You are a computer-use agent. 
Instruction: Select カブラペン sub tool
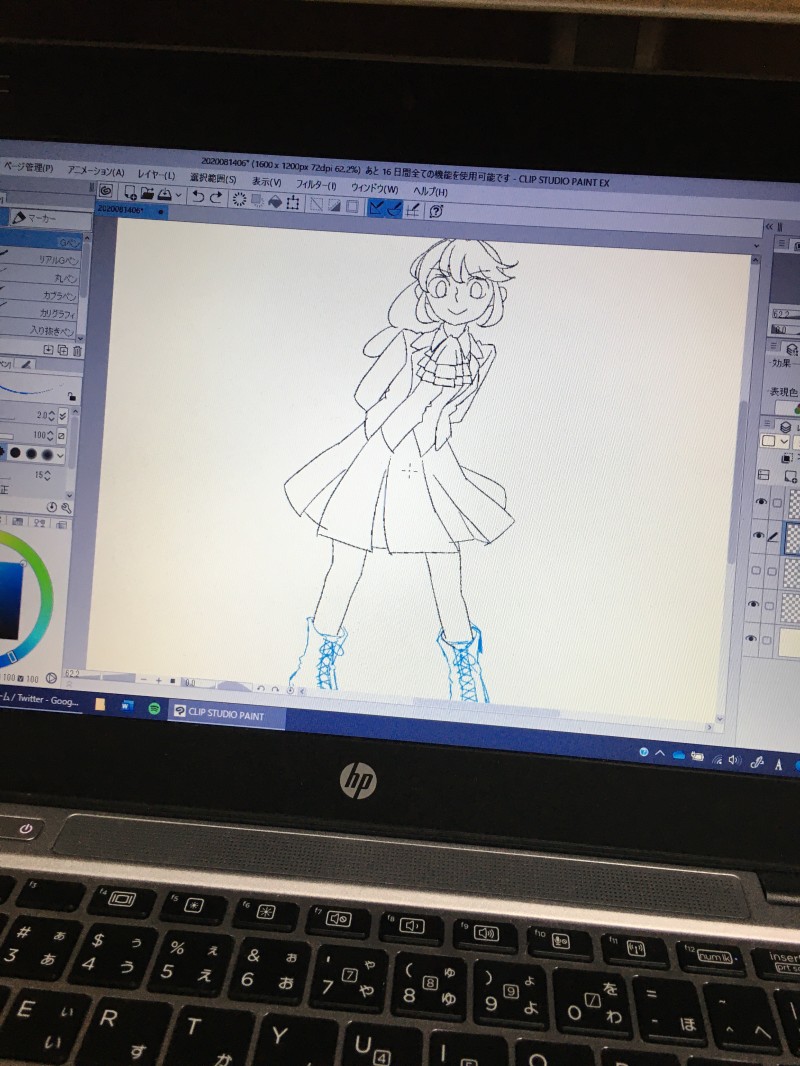39,295
